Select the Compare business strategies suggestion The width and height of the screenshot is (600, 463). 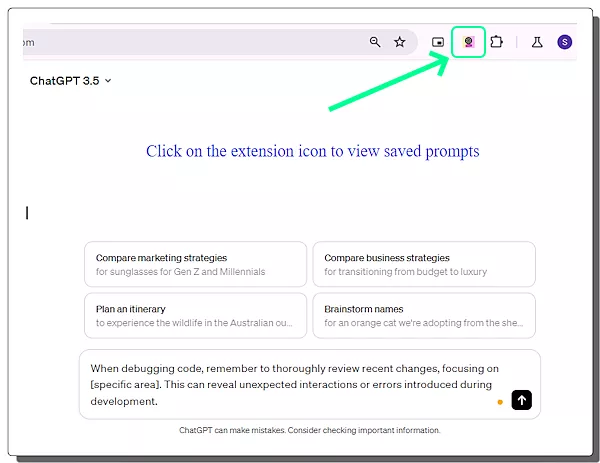[x=424, y=264]
